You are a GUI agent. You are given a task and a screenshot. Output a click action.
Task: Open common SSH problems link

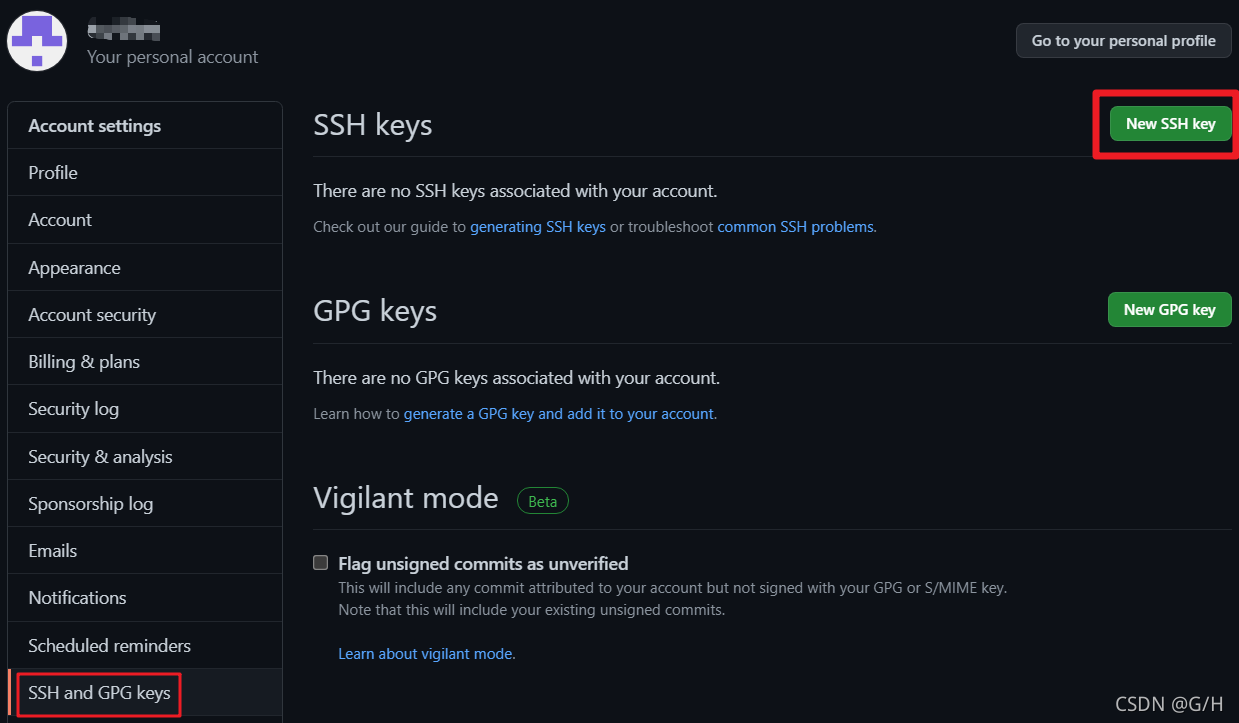coord(796,227)
